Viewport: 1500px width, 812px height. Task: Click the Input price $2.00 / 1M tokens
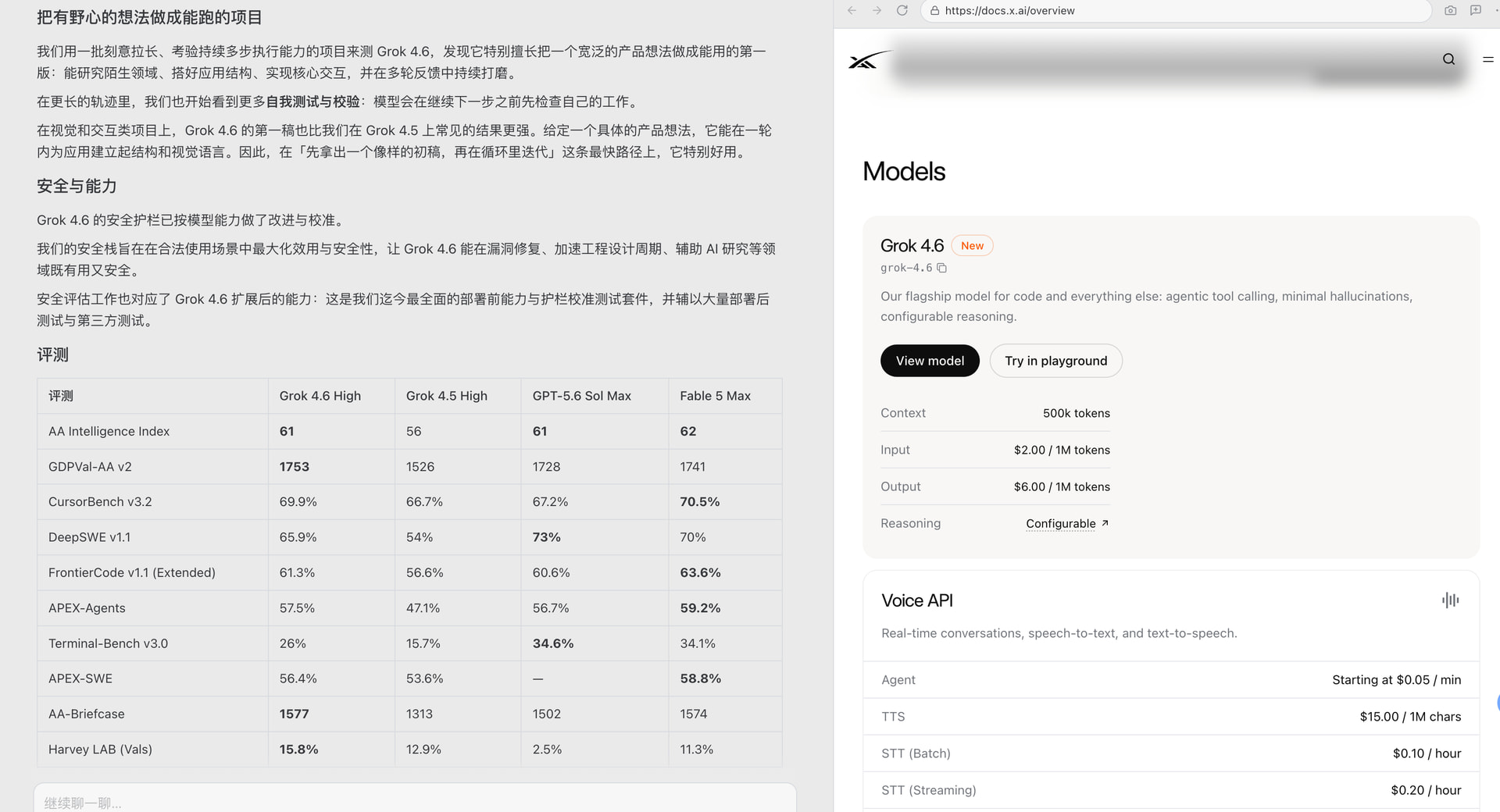tap(1062, 450)
